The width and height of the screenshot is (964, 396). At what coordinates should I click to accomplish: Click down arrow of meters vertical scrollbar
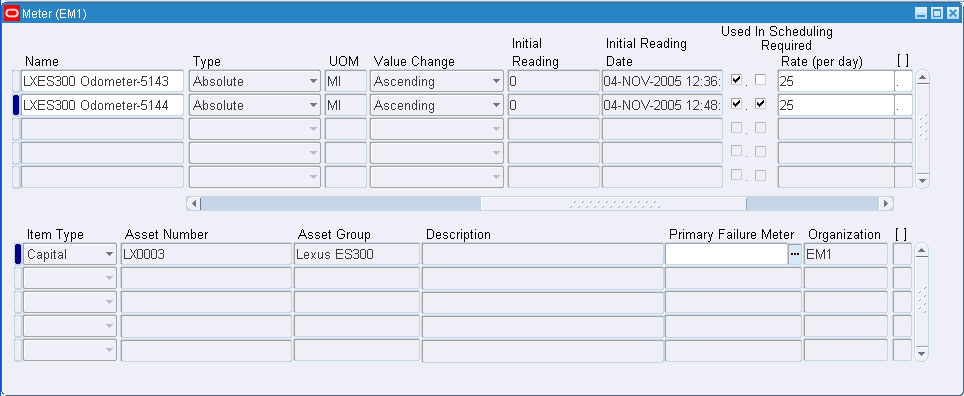coord(922,181)
